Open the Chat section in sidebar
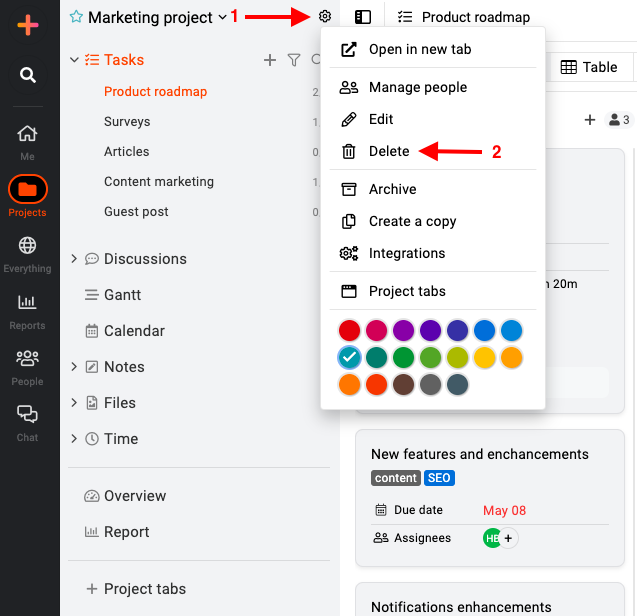This screenshot has width=637, height=616. pyautogui.click(x=27, y=423)
